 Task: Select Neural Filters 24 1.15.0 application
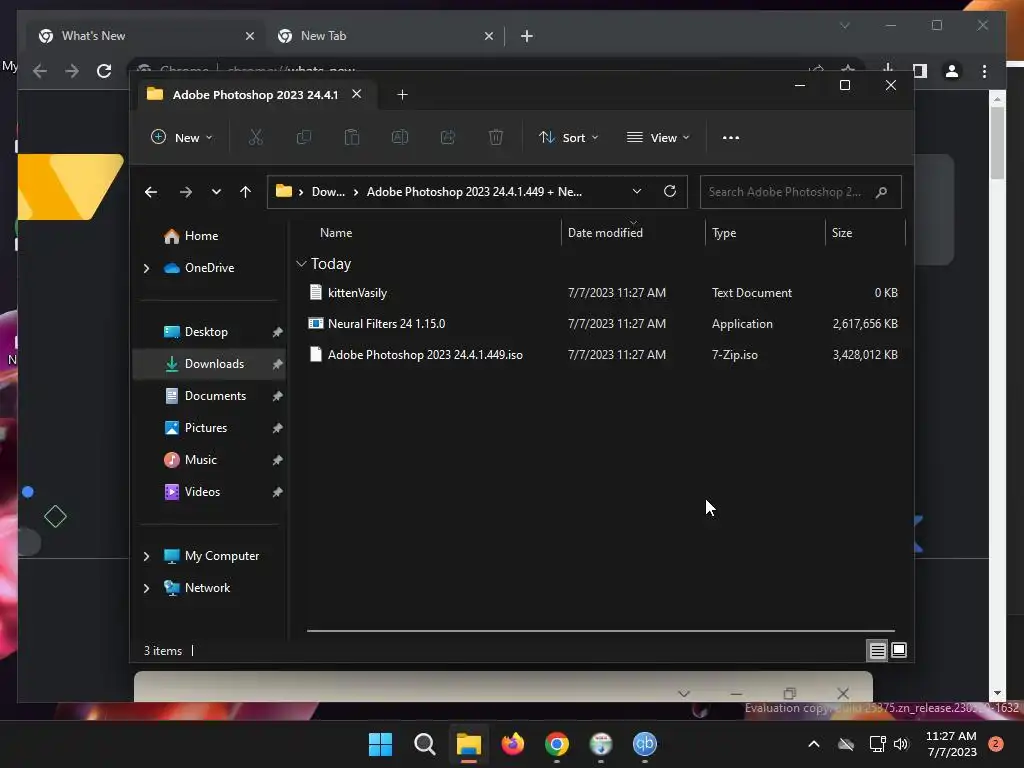(601, 324)
